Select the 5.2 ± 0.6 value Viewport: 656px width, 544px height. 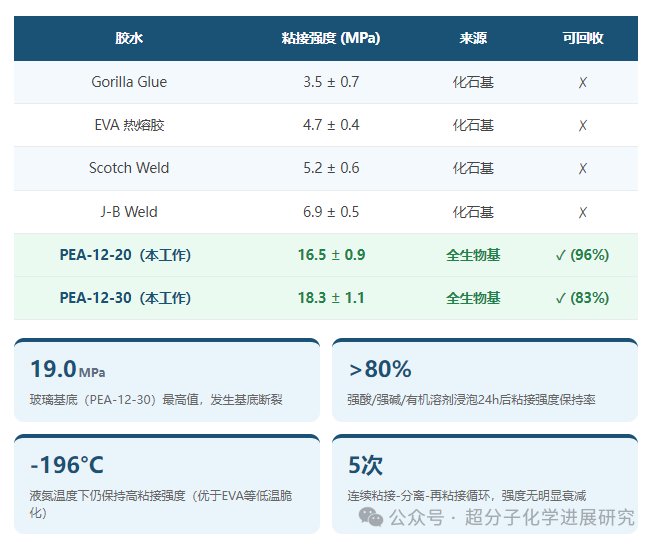[x=331, y=168]
